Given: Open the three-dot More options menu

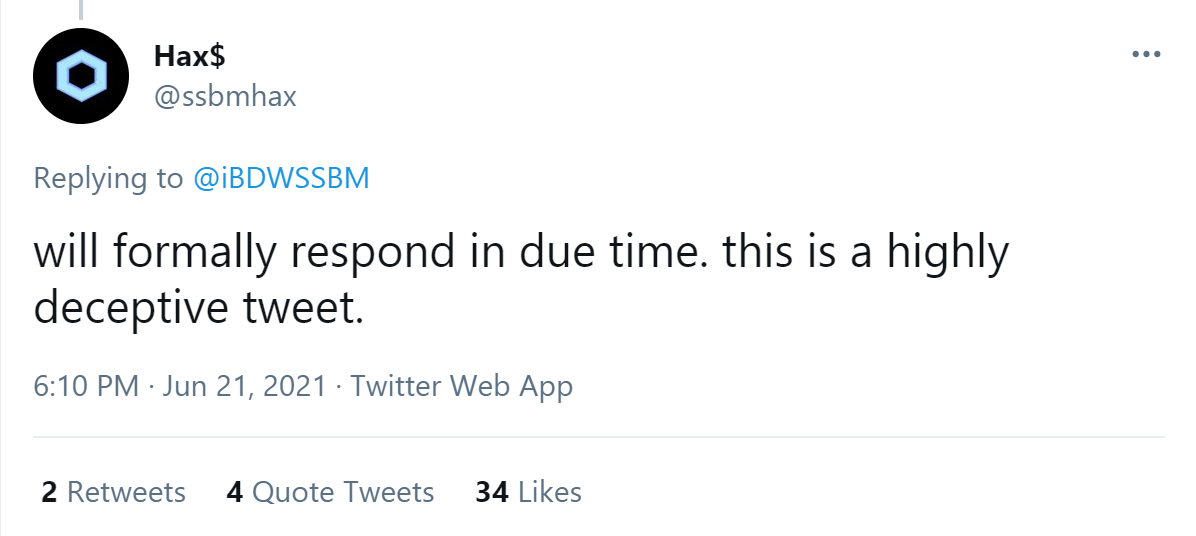Looking at the screenshot, I should [1145, 55].
